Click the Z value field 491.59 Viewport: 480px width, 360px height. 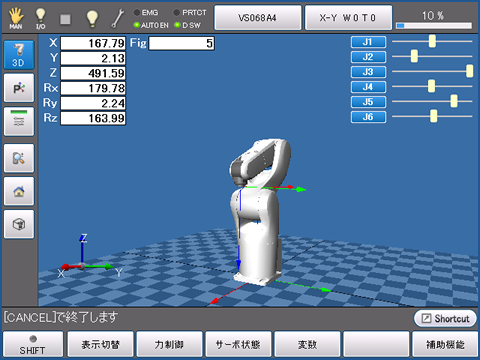pyautogui.click(x=93, y=73)
